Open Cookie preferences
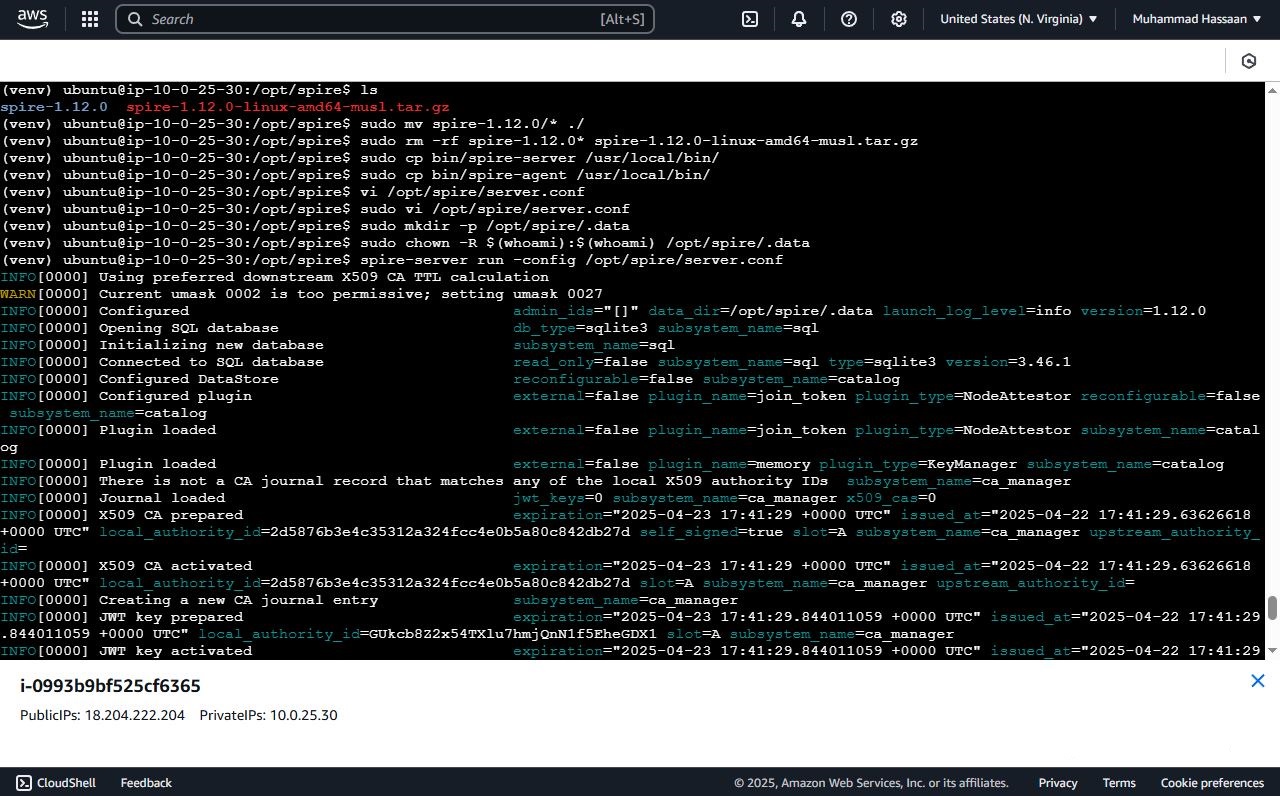Viewport: 1280px width, 796px height. 1212,783
